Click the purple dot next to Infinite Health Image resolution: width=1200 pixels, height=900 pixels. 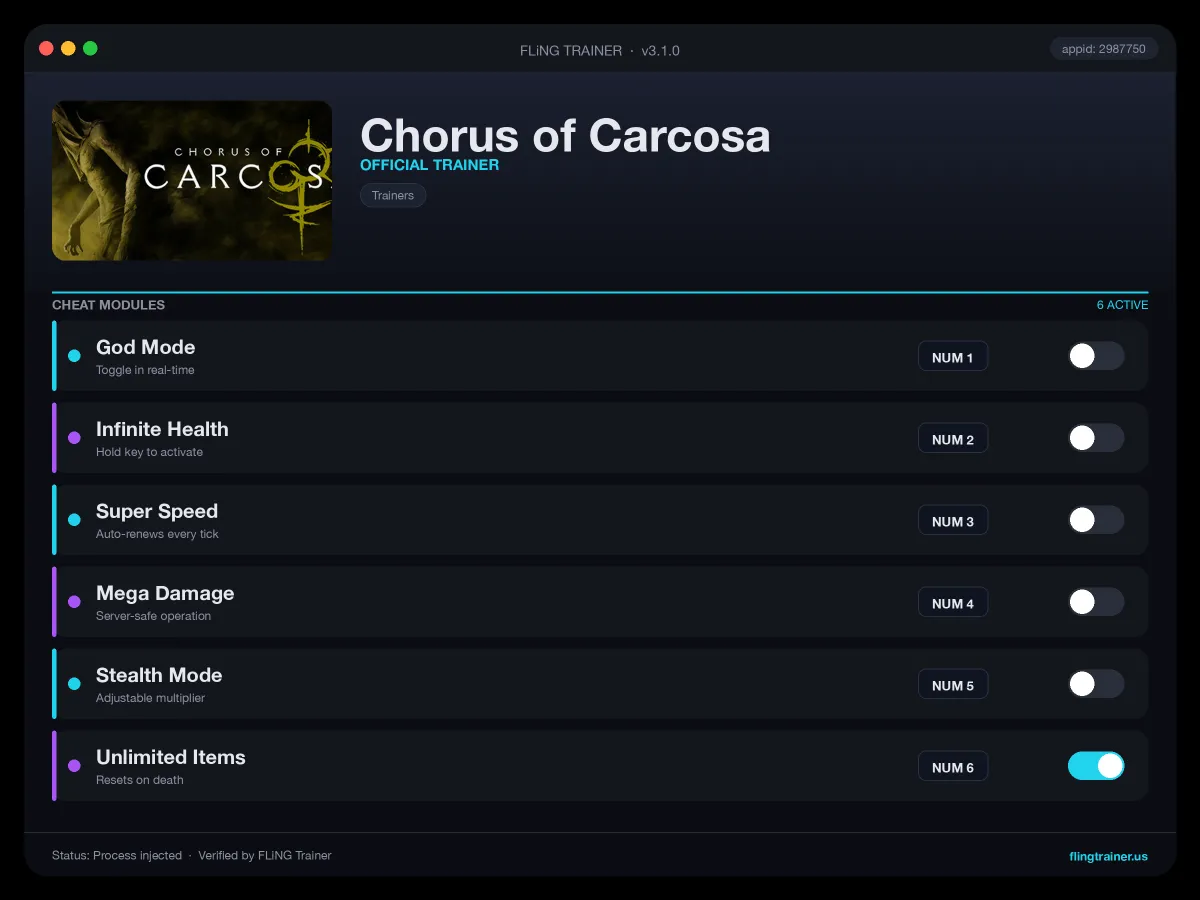coord(74,438)
